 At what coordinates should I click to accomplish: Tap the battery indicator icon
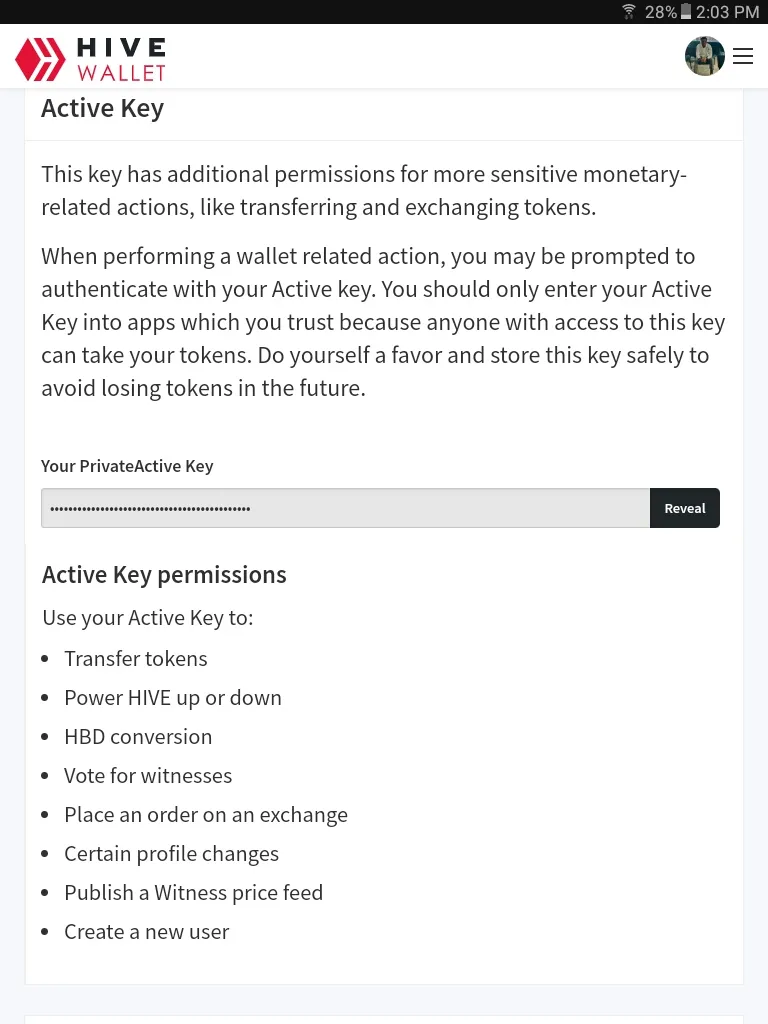pyautogui.click(x=686, y=12)
